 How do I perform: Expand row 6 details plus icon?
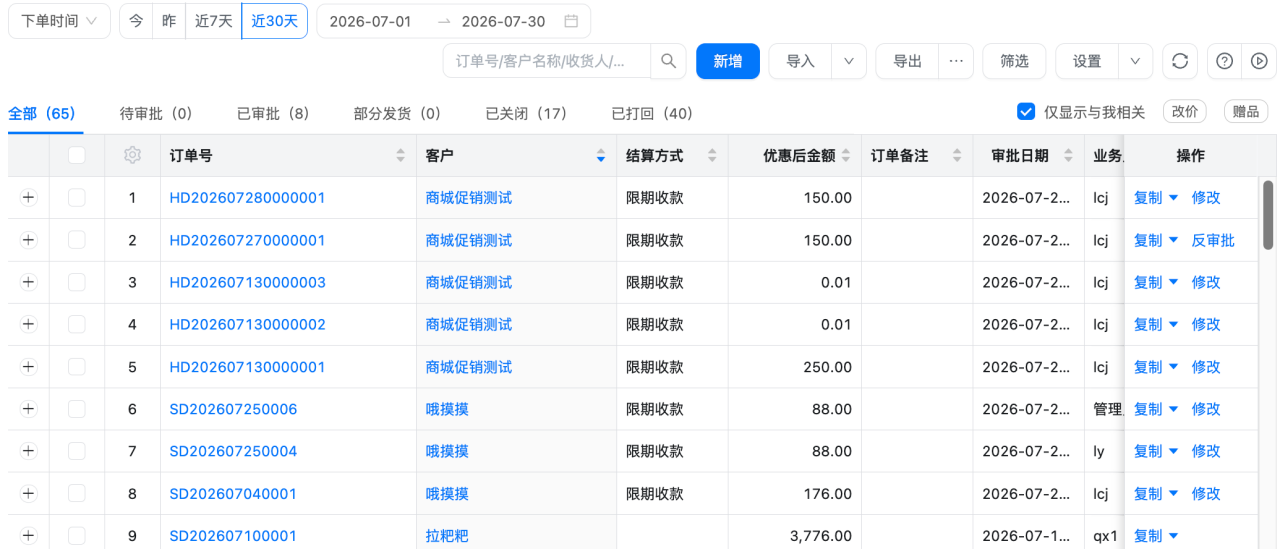point(28,409)
